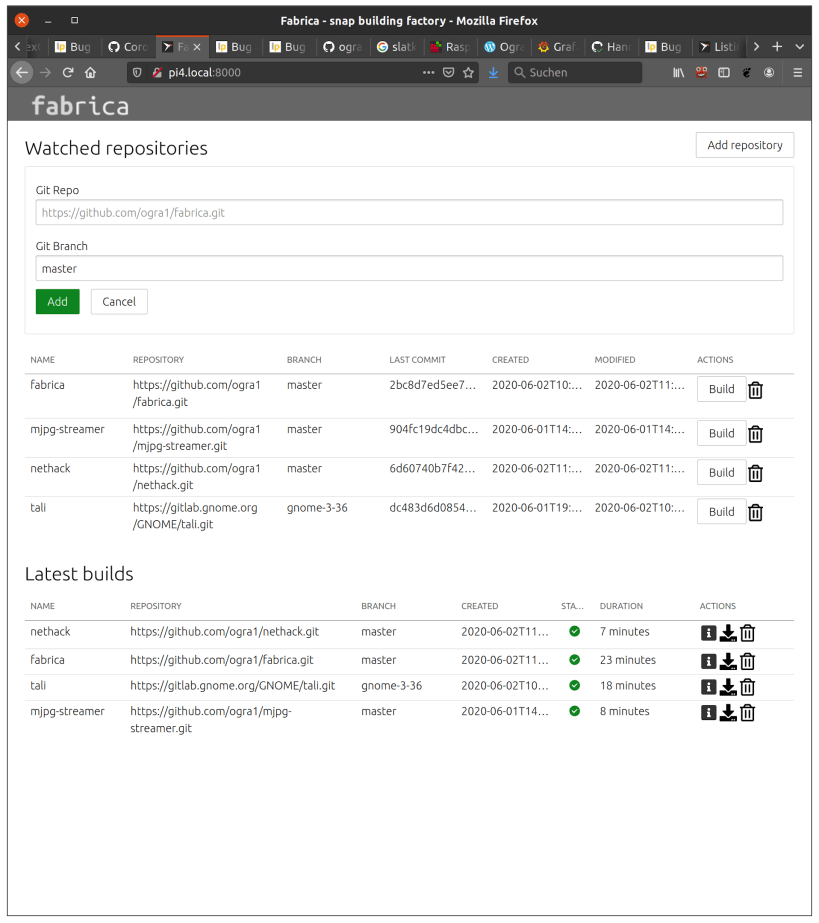The height and width of the screenshot is (923, 819).
Task: Save page to Pocket icon
Action: point(449,72)
